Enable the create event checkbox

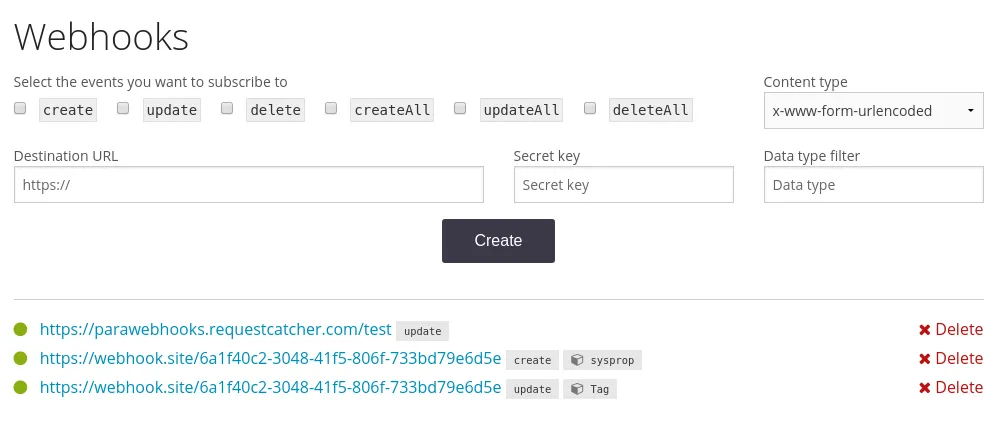20,108
